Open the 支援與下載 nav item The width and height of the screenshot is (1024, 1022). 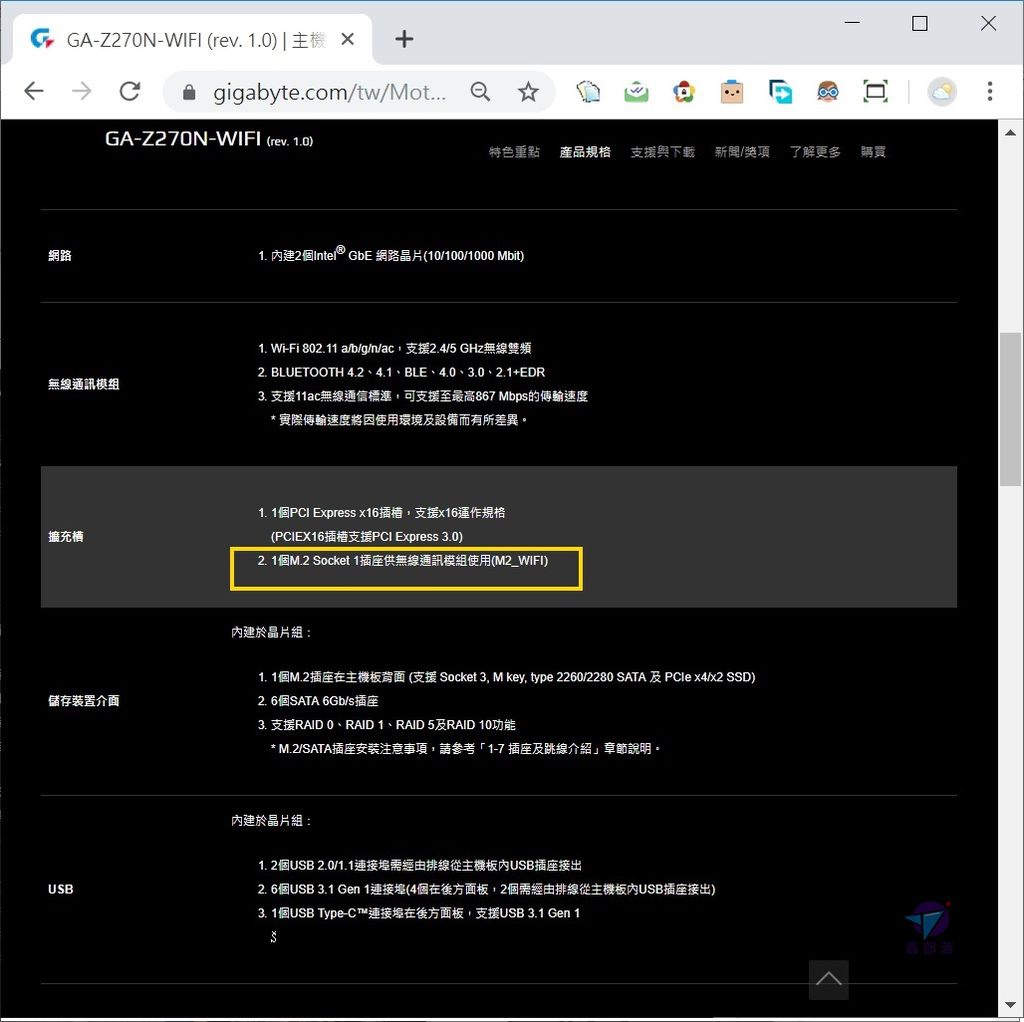(x=662, y=152)
